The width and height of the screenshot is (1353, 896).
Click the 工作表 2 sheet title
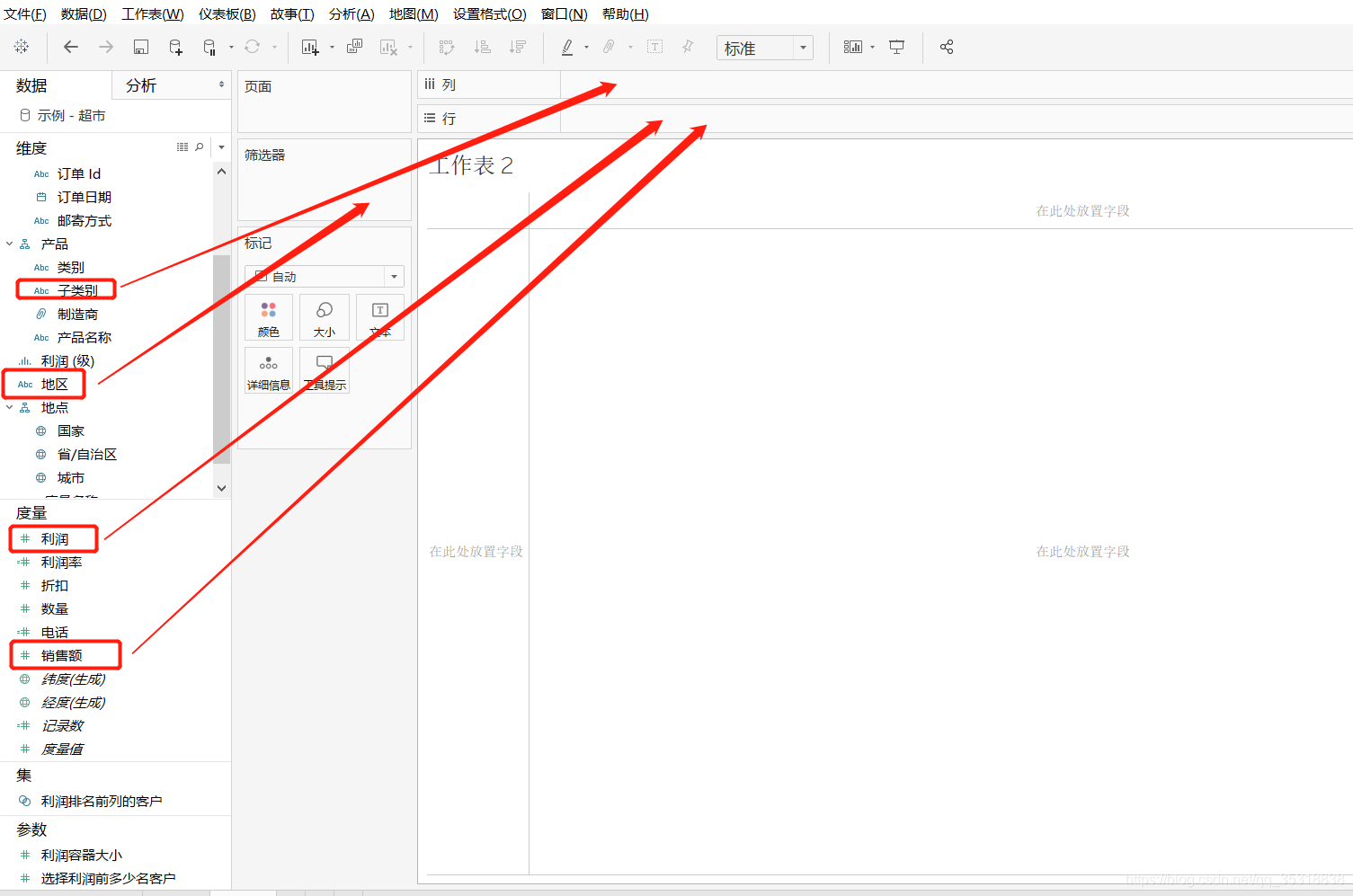click(471, 165)
